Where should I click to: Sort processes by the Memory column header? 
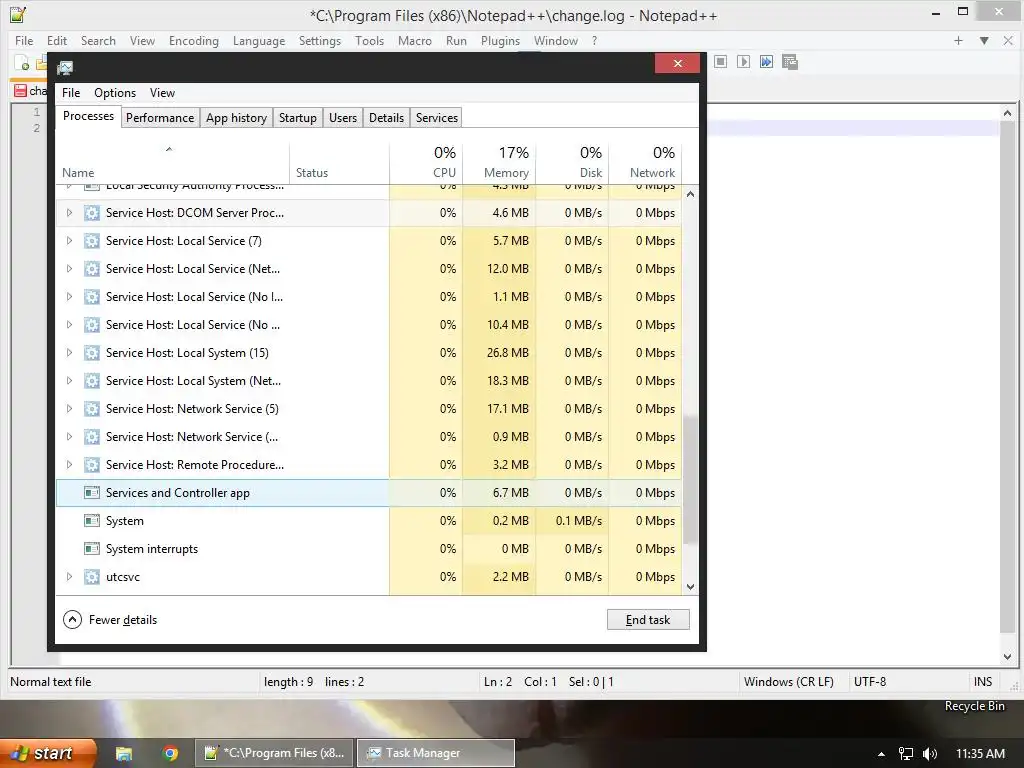pos(499,163)
